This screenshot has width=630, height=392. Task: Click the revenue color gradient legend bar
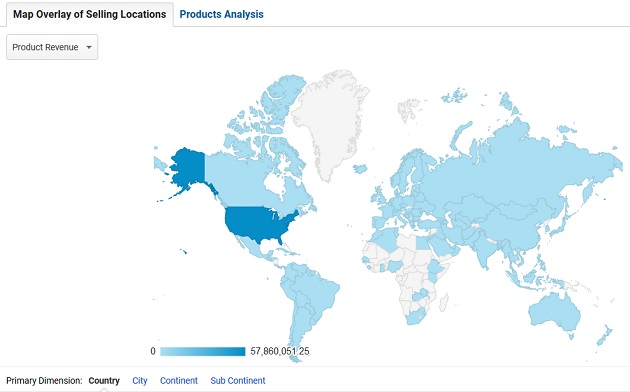click(x=202, y=351)
